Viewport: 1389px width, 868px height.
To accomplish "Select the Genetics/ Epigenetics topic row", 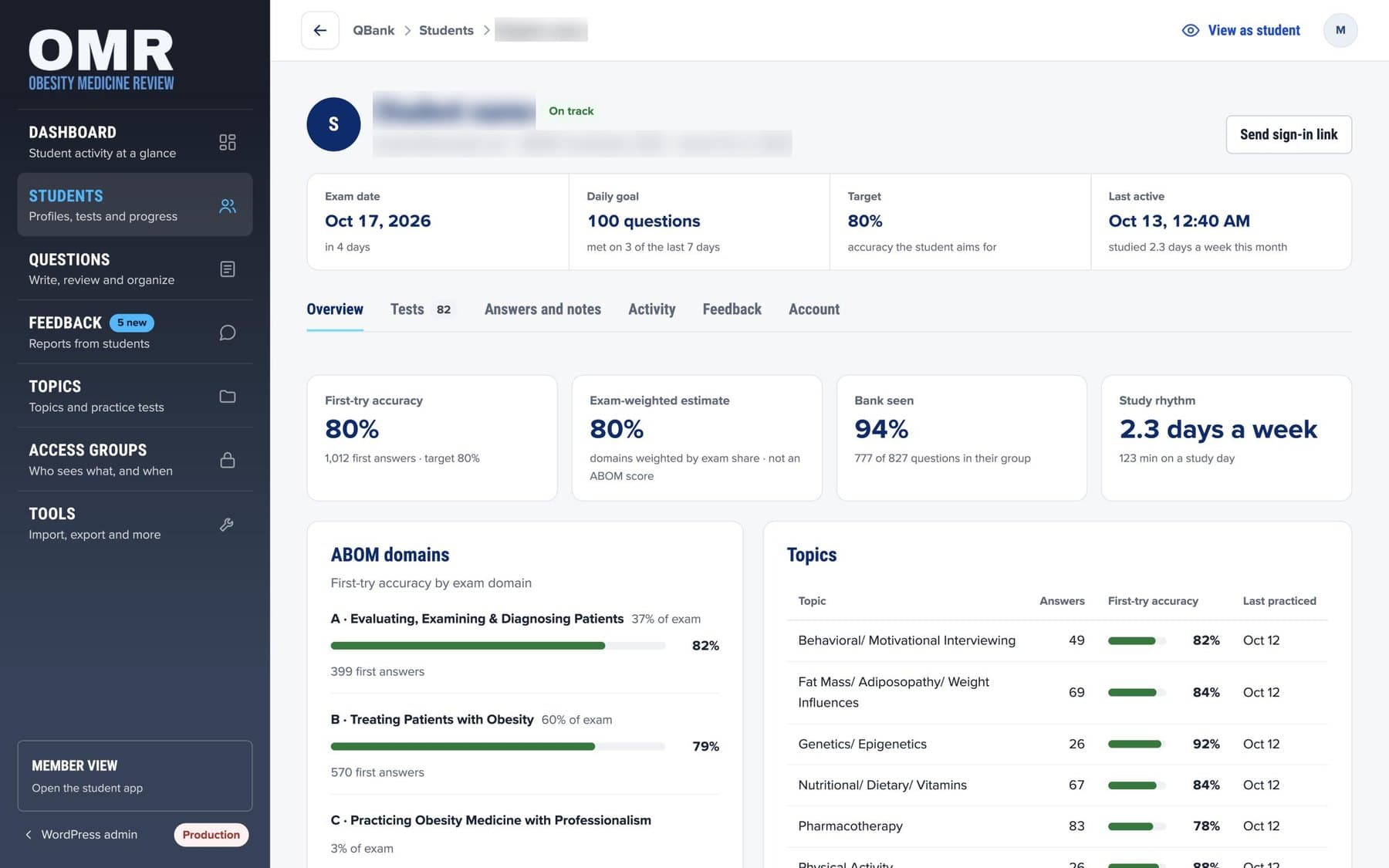I will [1057, 744].
